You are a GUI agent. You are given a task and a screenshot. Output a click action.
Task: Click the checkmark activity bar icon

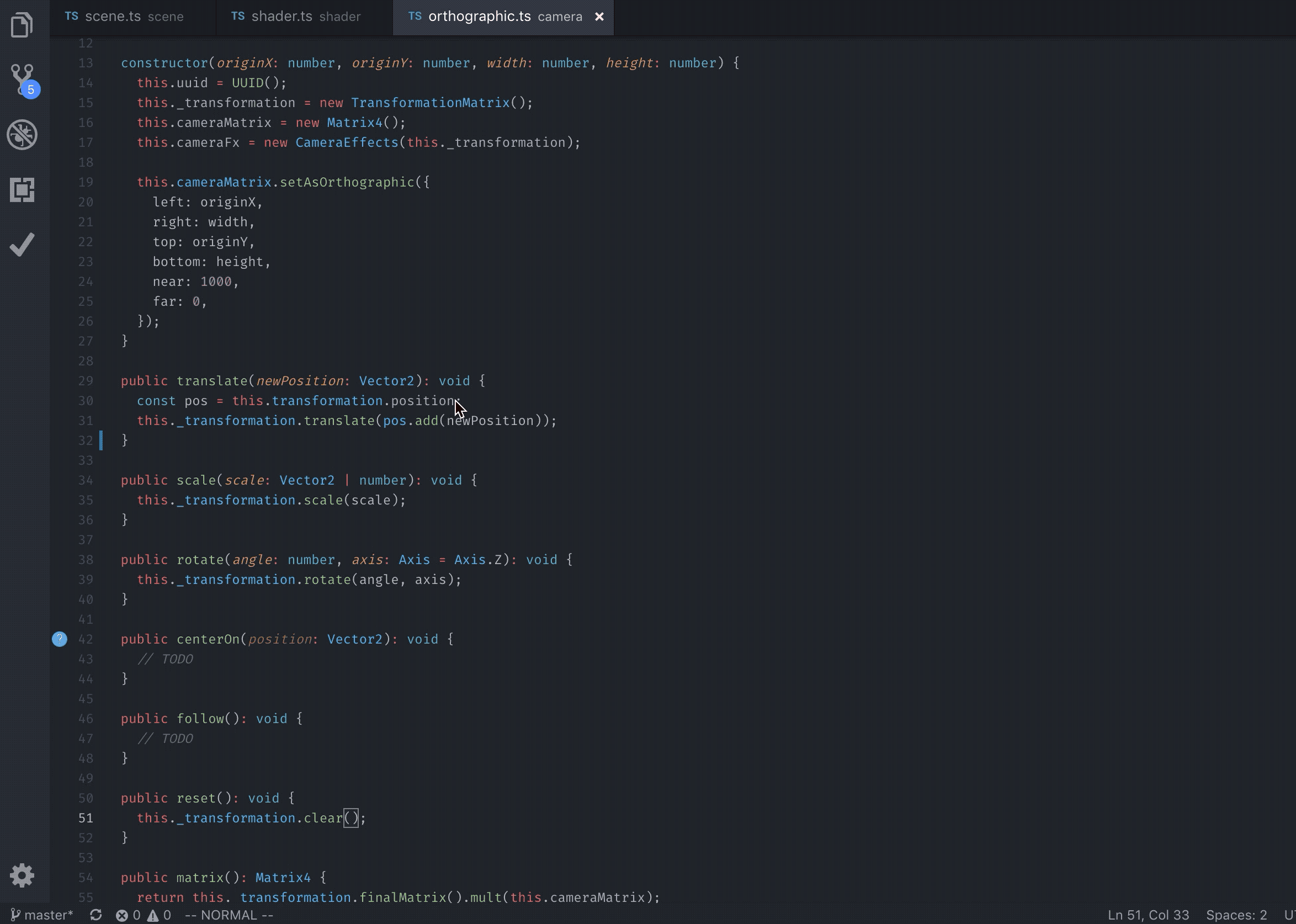tap(22, 245)
